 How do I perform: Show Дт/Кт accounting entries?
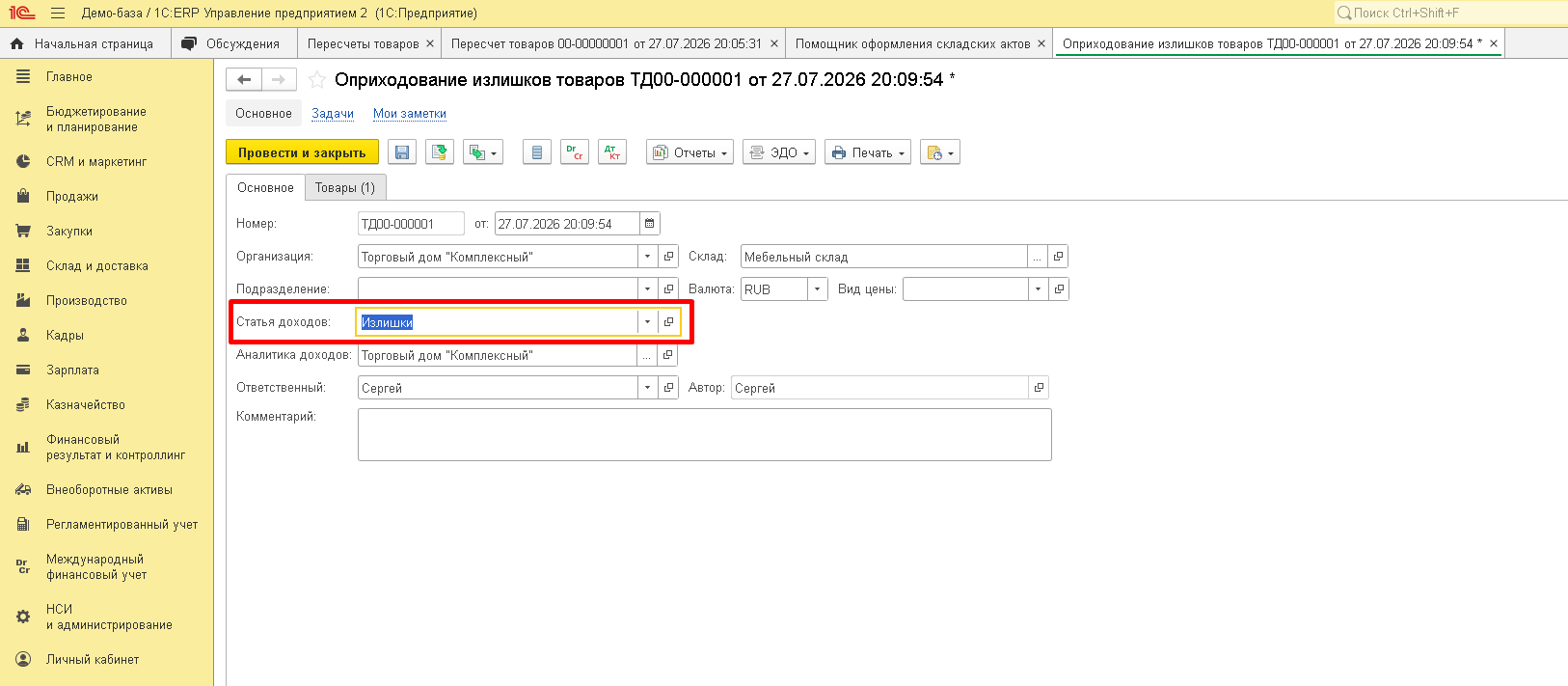612,152
